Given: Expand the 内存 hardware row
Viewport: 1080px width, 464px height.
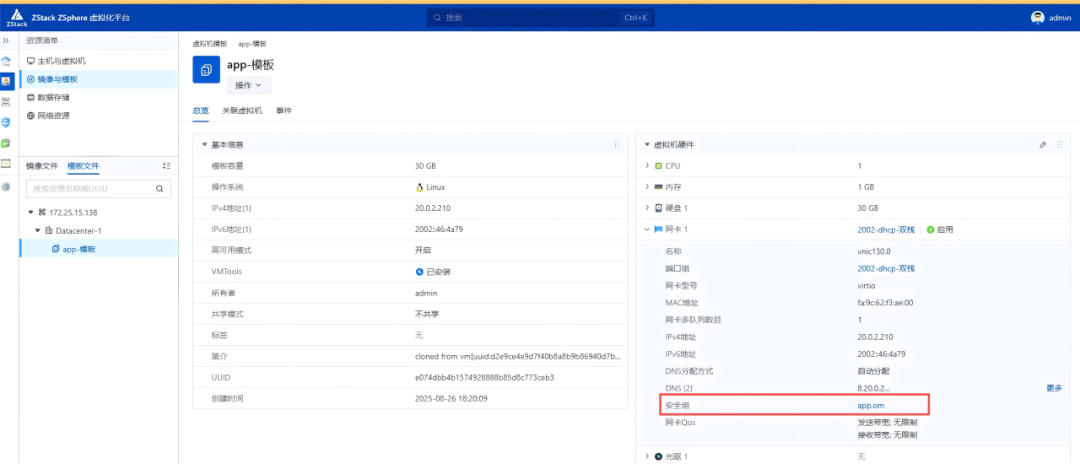Looking at the screenshot, I should click(x=647, y=187).
